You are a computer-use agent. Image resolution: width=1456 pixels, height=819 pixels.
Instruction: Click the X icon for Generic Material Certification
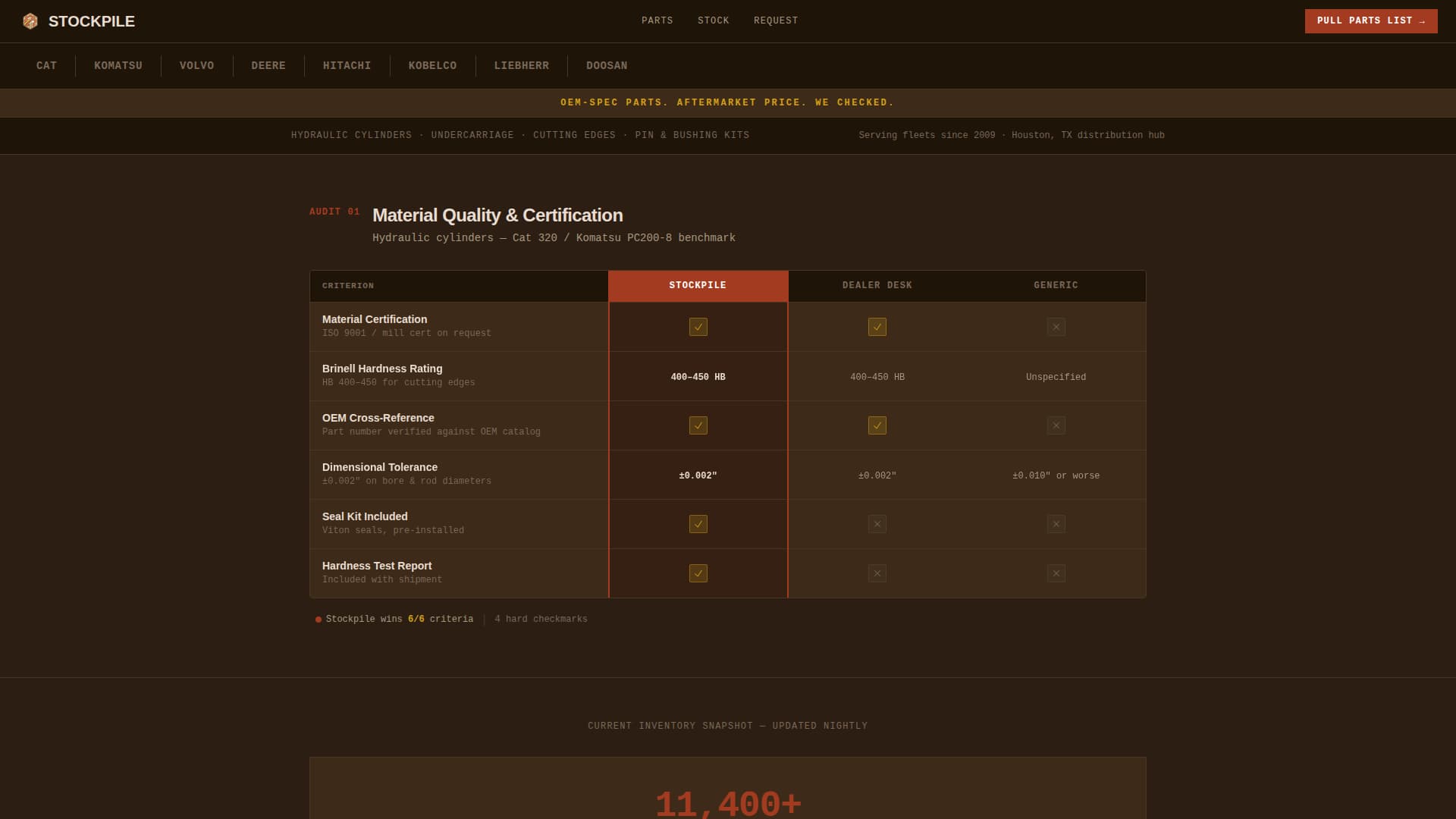[x=1056, y=327]
